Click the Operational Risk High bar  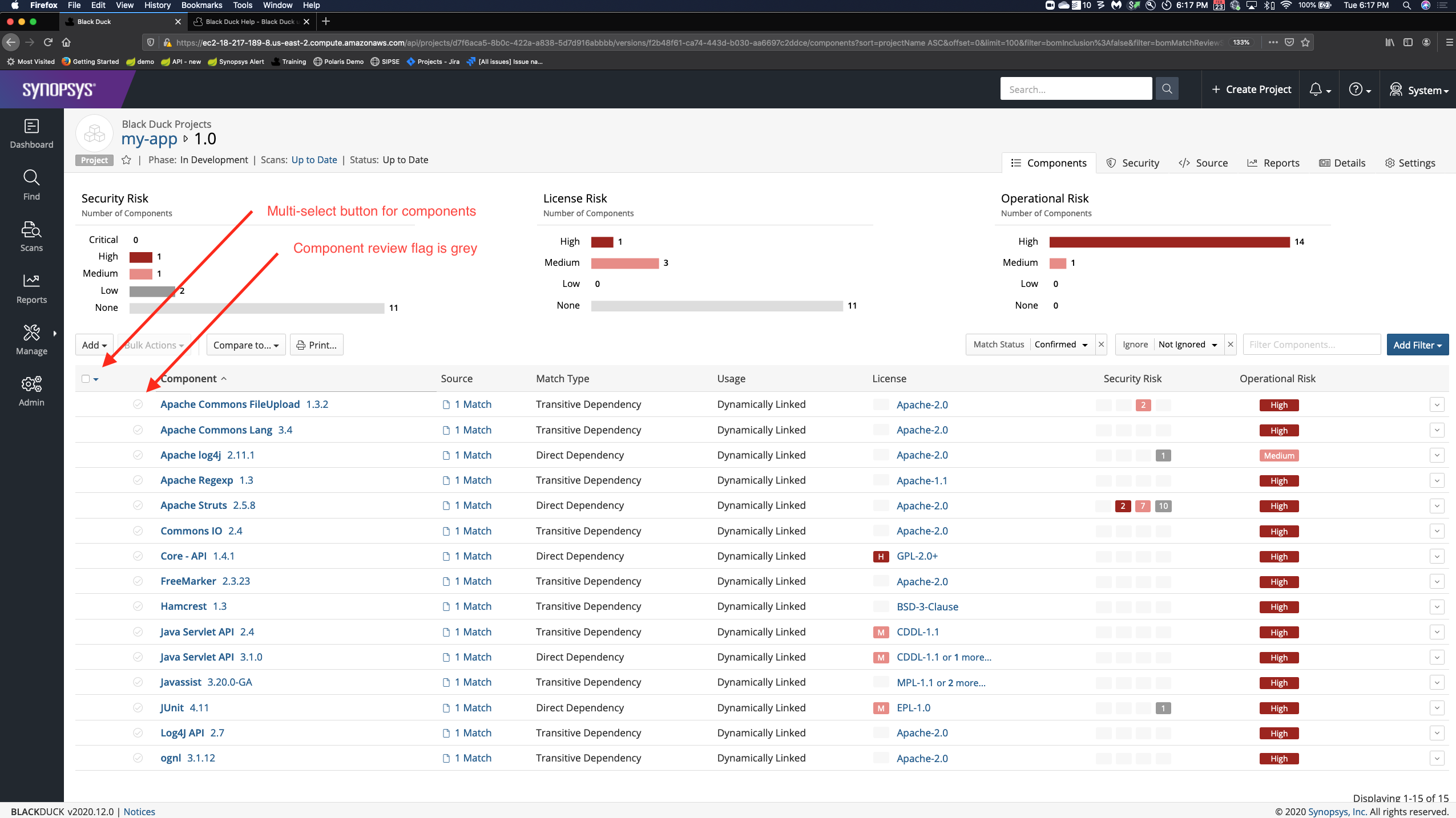point(1169,242)
